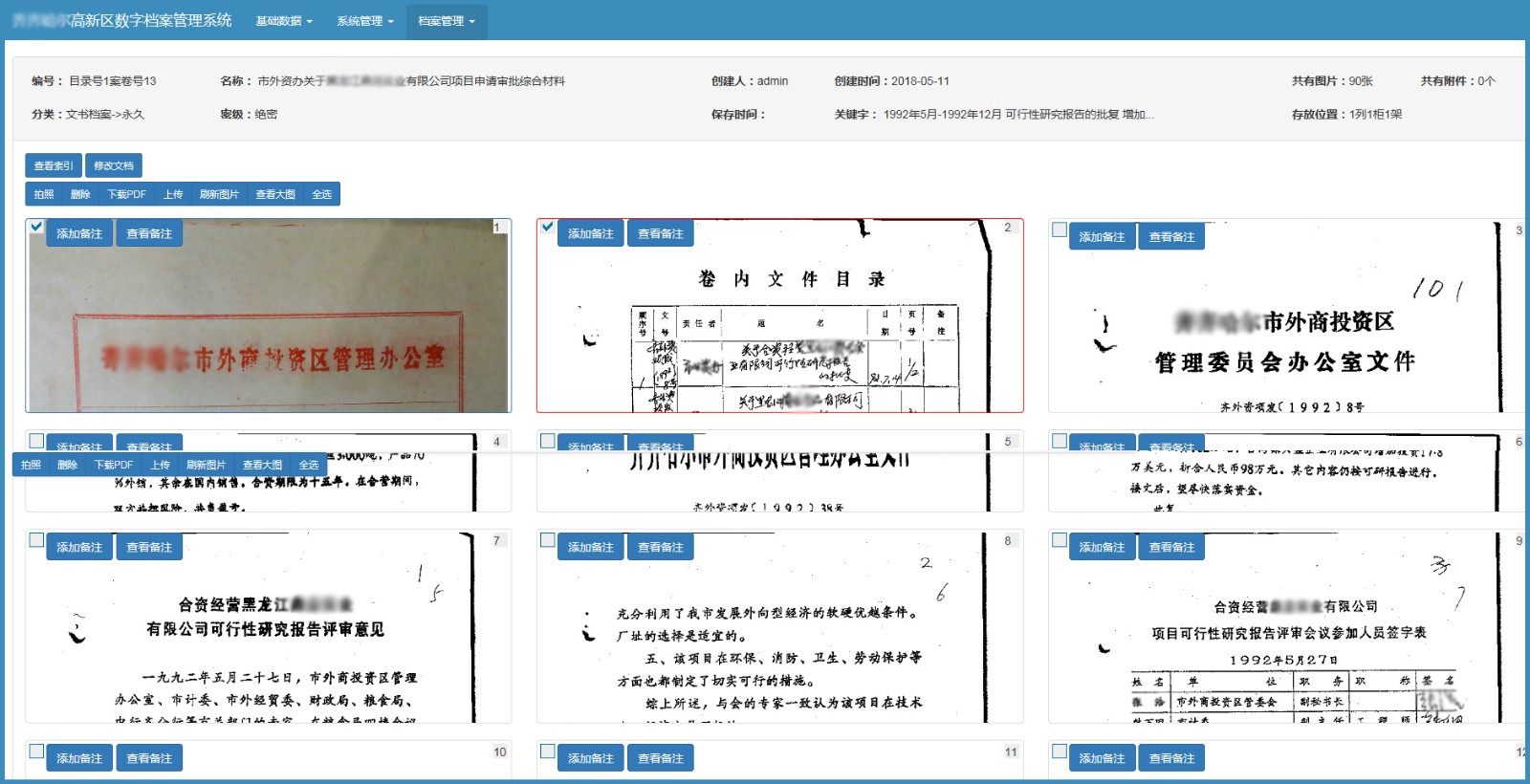This screenshot has width=1530, height=784.
Task: Click 拍照 in the floating toolbar overlapping image 4
Action: coord(31,465)
